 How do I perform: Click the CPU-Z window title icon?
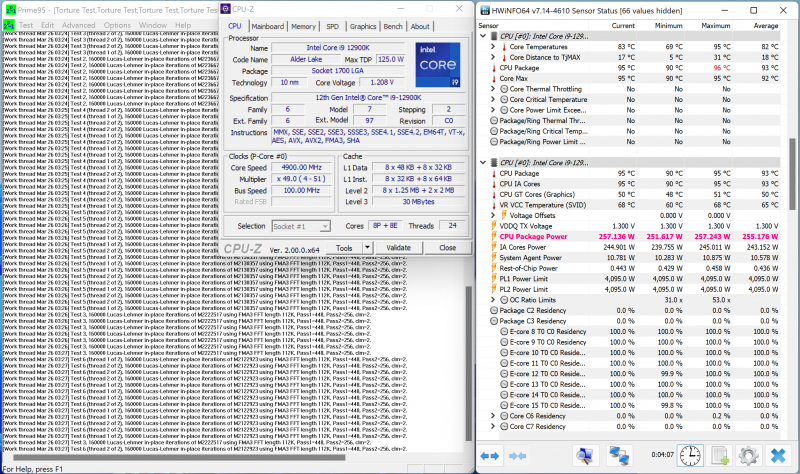coord(226,9)
